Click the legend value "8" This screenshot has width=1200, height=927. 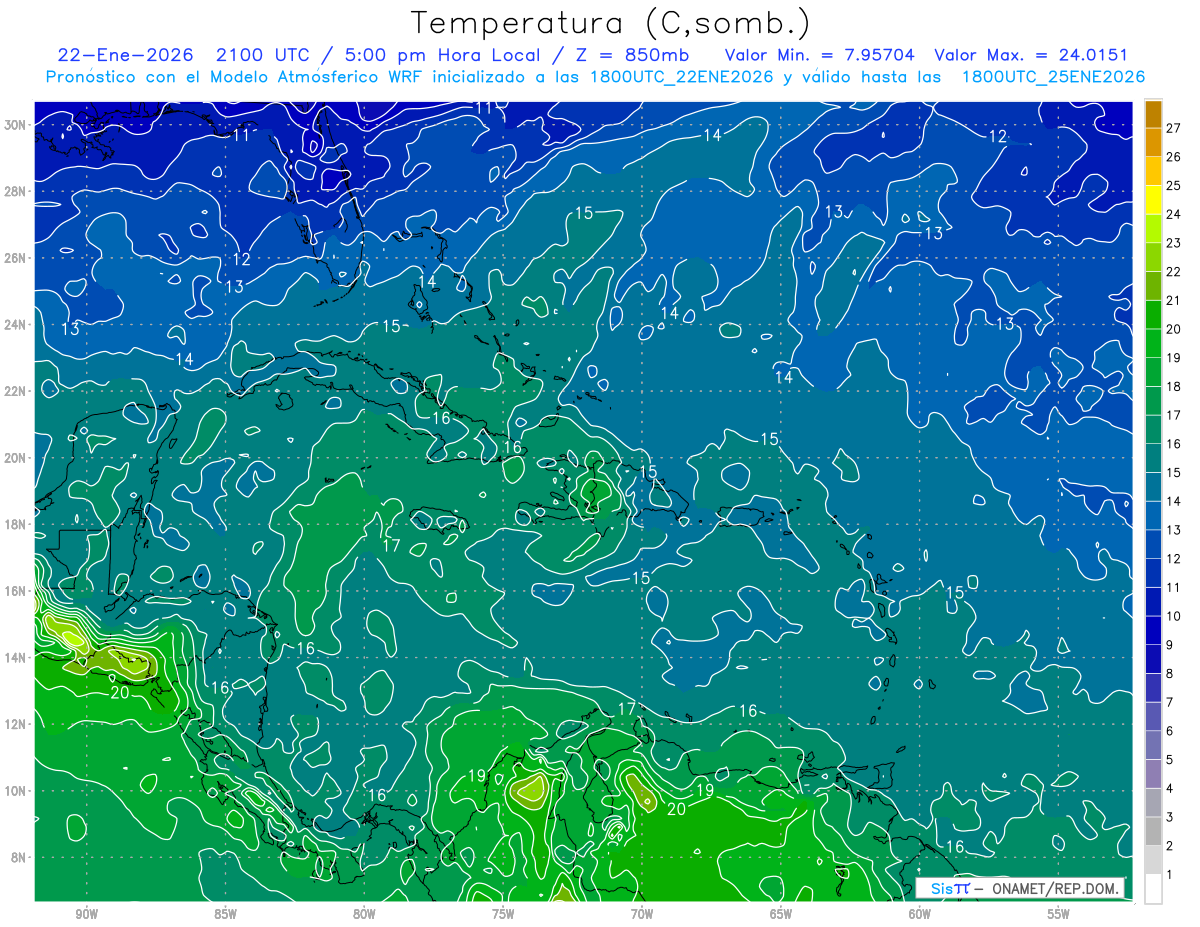[x=1170, y=674]
